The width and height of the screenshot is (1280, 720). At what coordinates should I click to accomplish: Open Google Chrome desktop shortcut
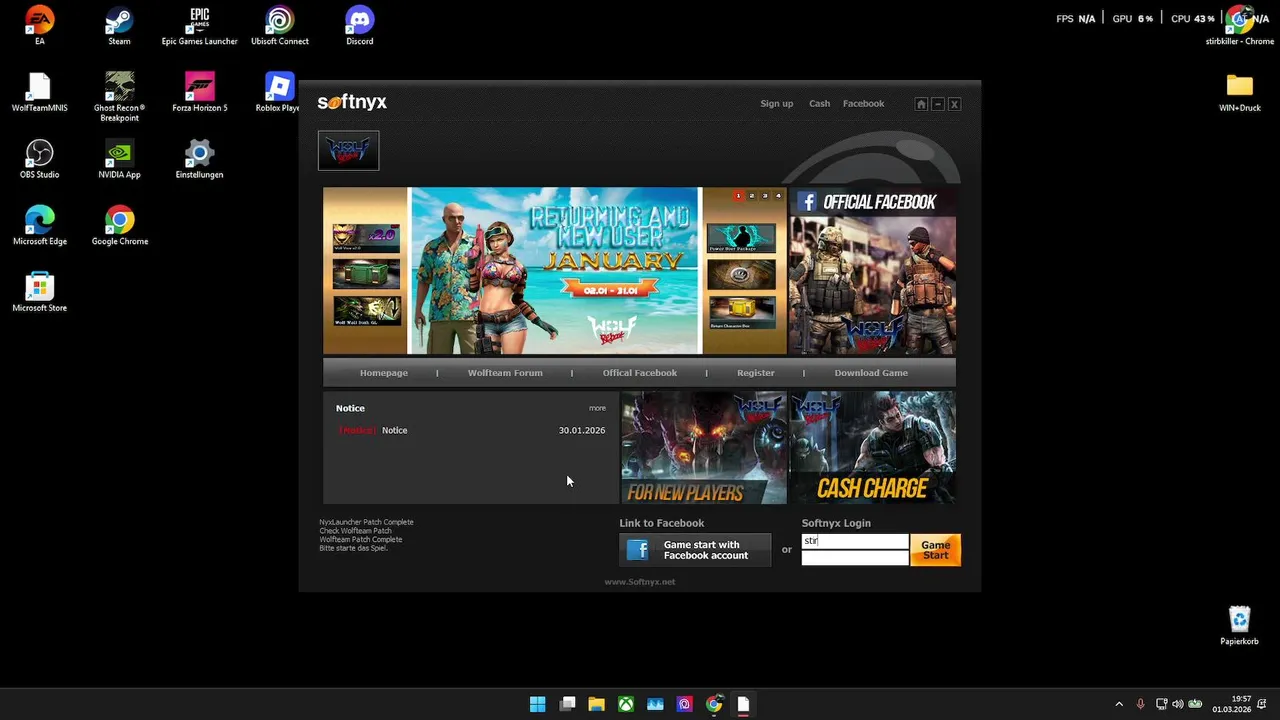(x=119, y=227)
